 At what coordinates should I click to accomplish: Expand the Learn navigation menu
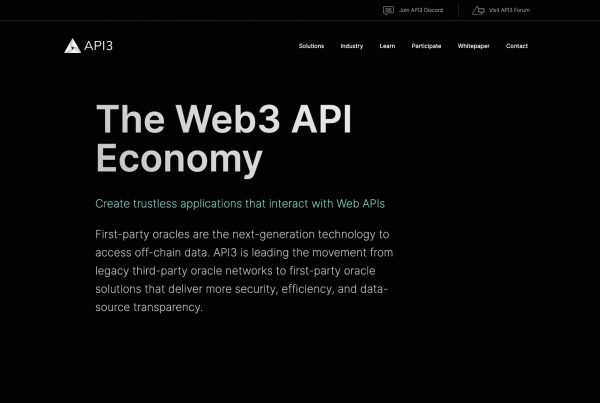point(387,46)
